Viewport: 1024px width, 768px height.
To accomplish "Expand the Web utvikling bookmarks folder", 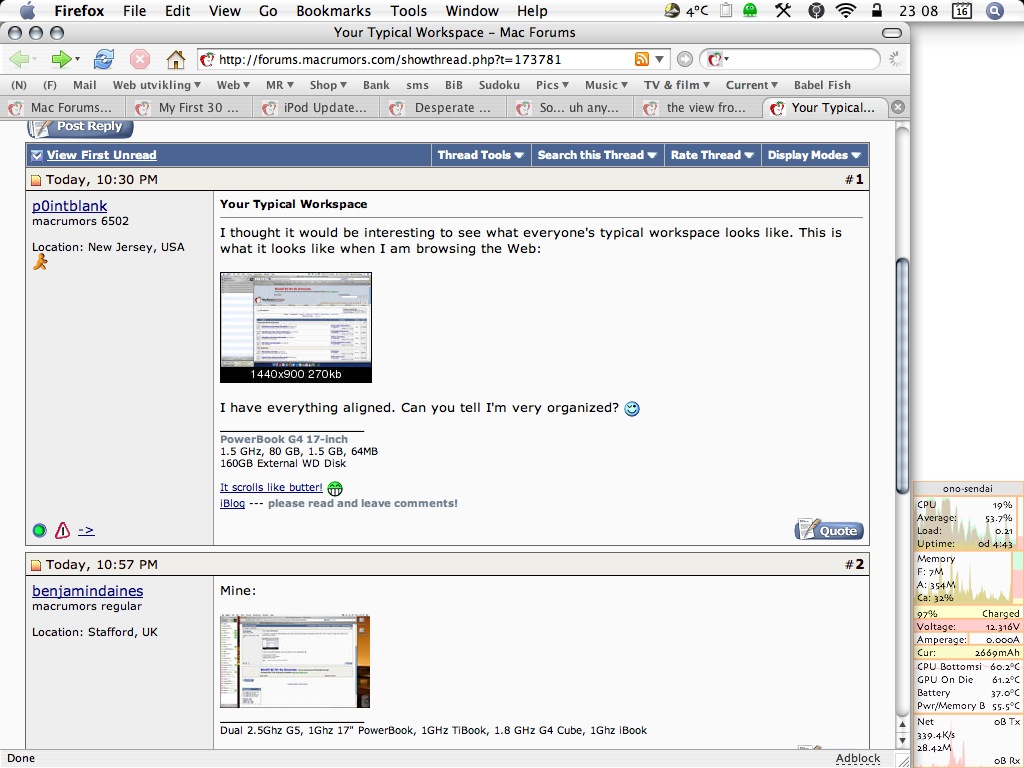I will [x=157, y=85].
